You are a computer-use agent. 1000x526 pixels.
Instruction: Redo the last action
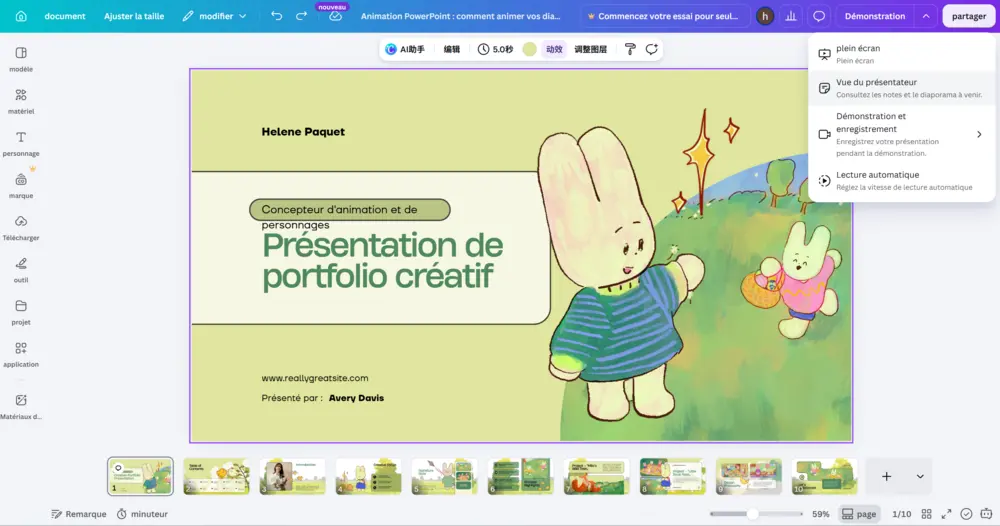301,16
